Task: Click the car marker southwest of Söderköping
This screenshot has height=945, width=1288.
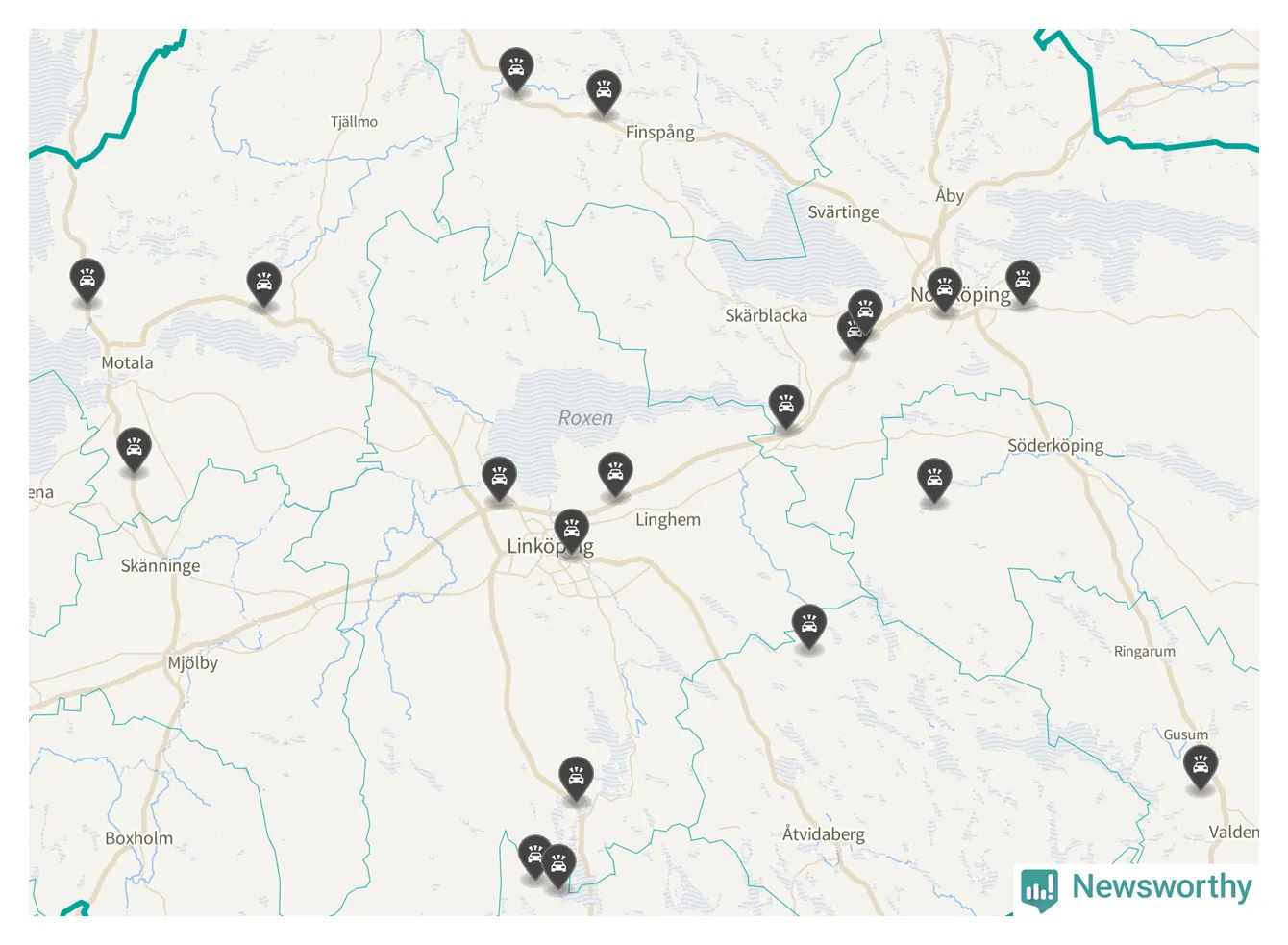Action: [934, 480]
